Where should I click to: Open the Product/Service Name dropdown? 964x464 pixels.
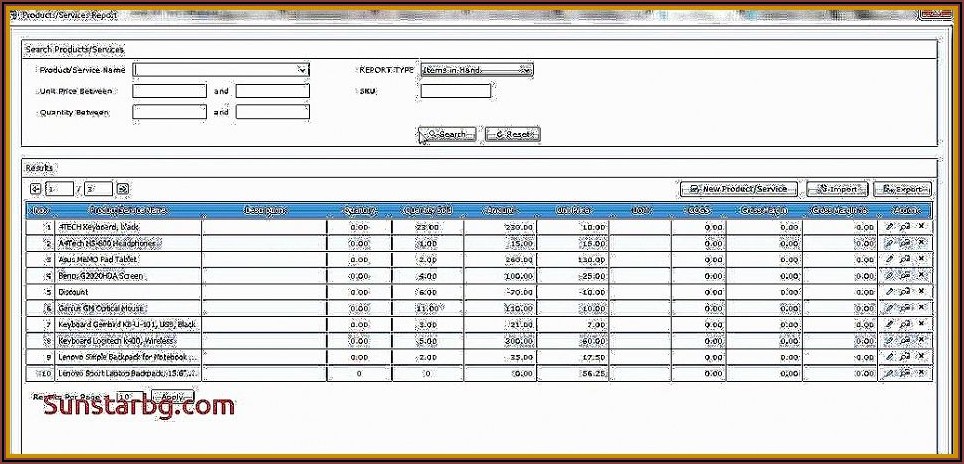(x=302, y=70)
